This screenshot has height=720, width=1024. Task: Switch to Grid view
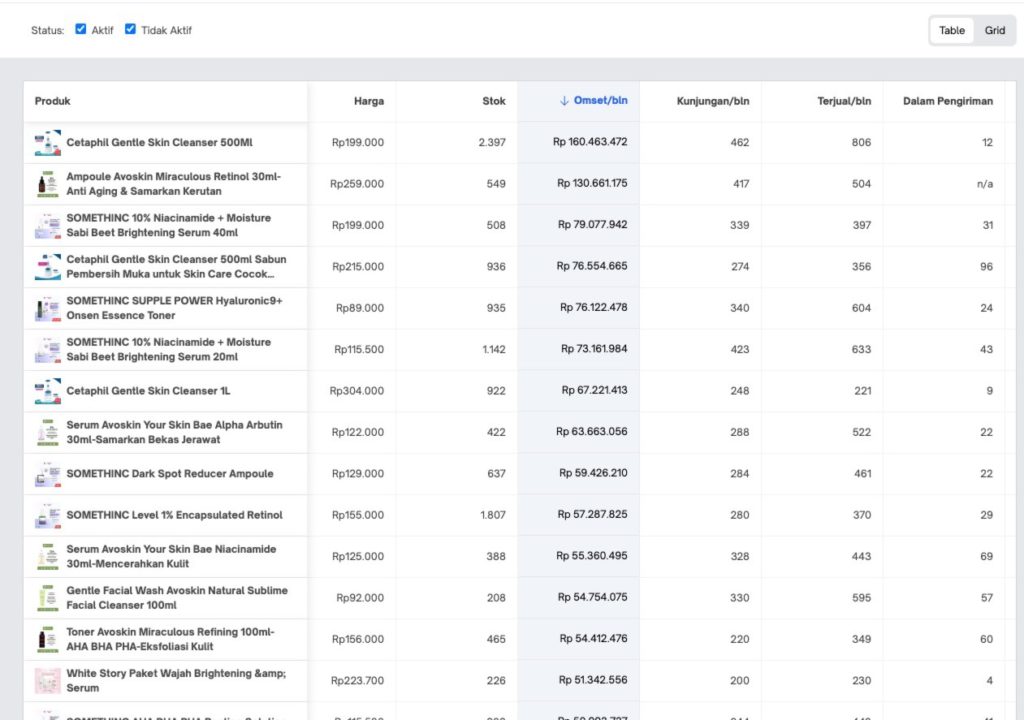pyautogui.click(x=994, y=30)
